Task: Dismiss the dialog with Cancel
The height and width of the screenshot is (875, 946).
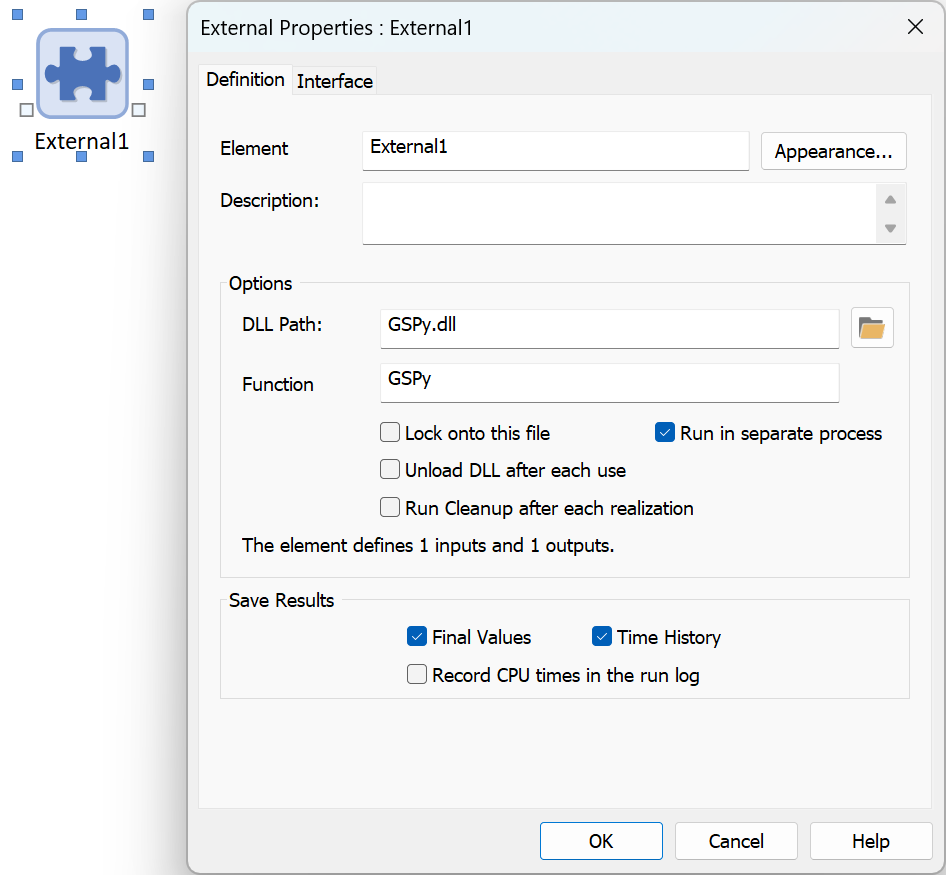Action: click(x=736, y=840)
